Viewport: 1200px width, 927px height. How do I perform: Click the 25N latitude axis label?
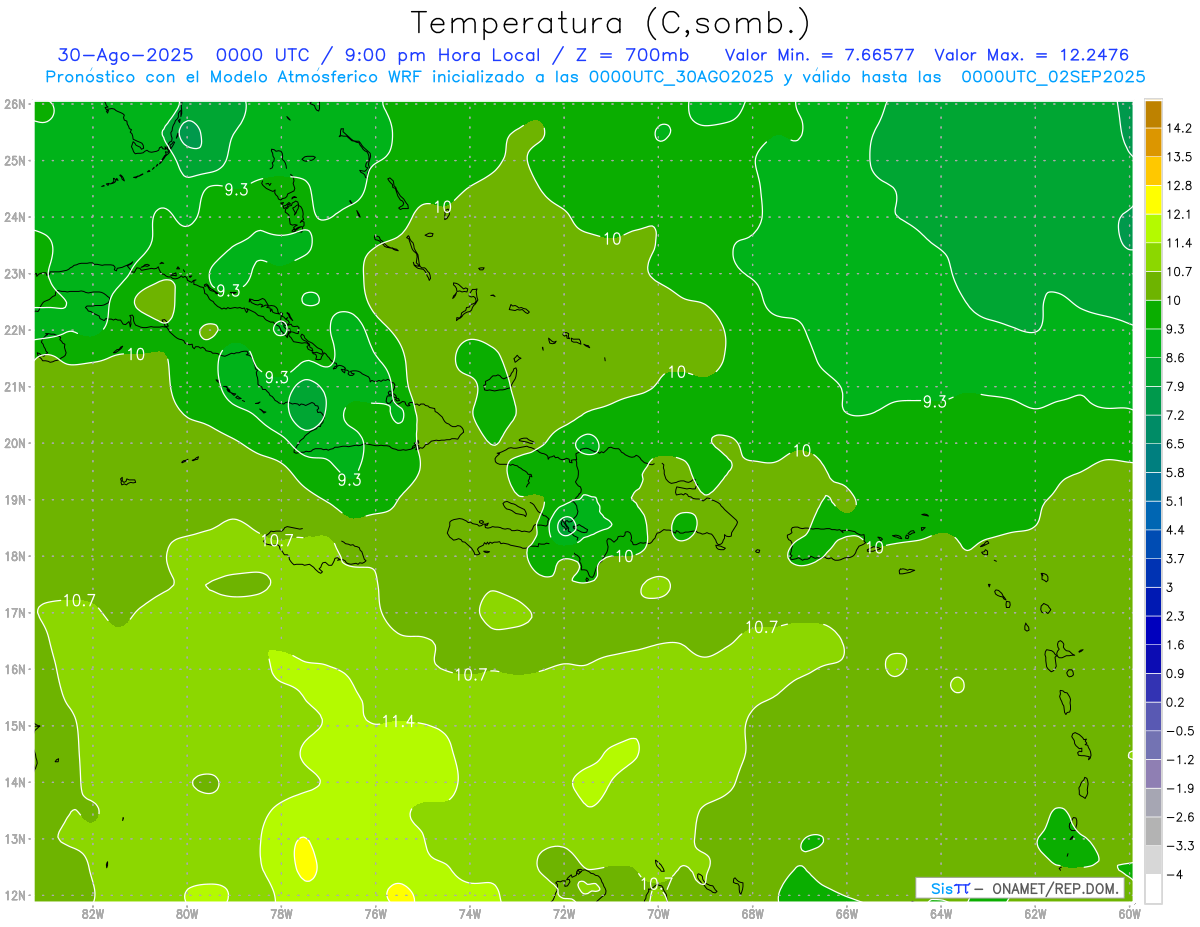pos(14,160)
